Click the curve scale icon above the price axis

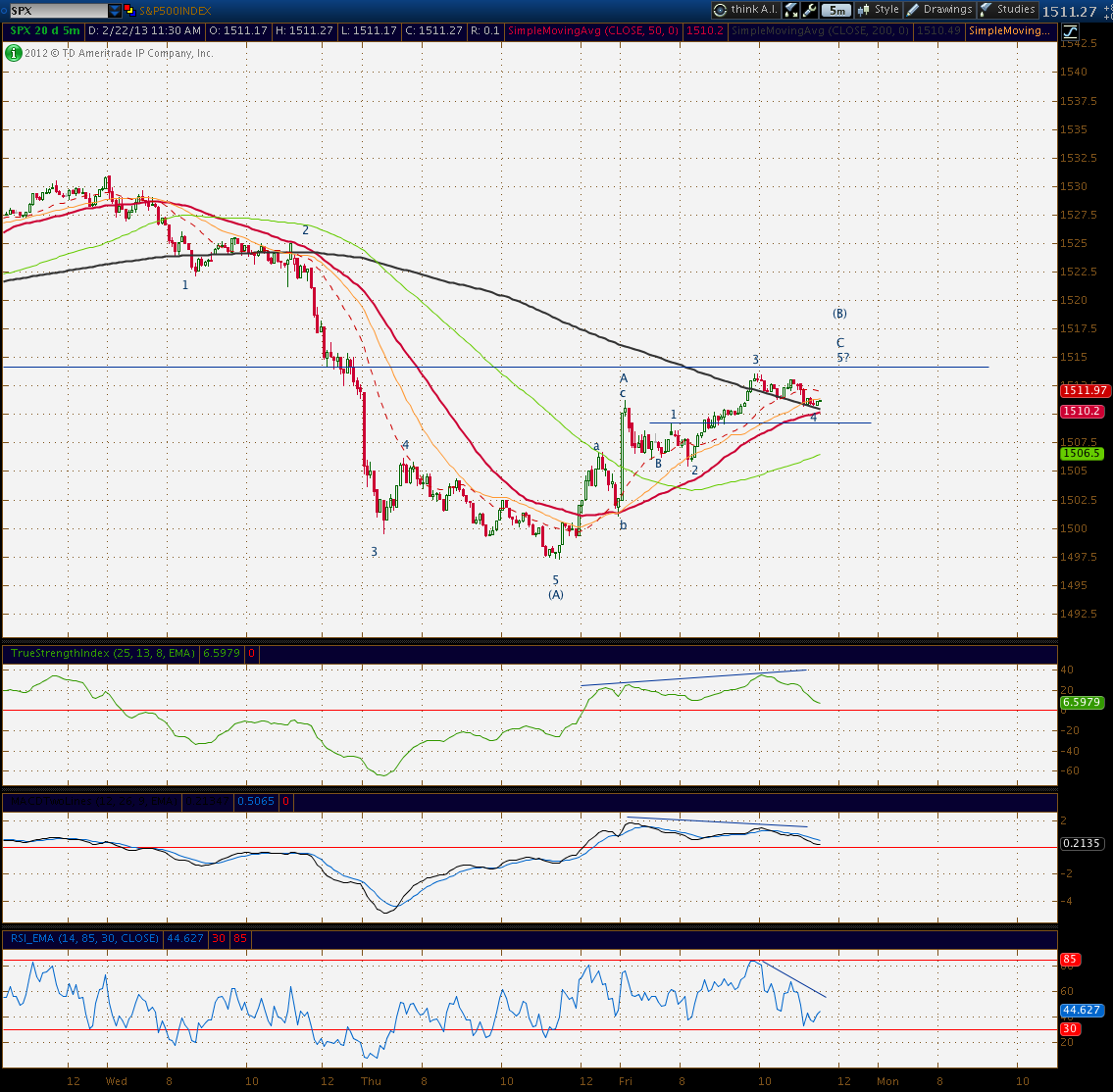click(1070, 31)
